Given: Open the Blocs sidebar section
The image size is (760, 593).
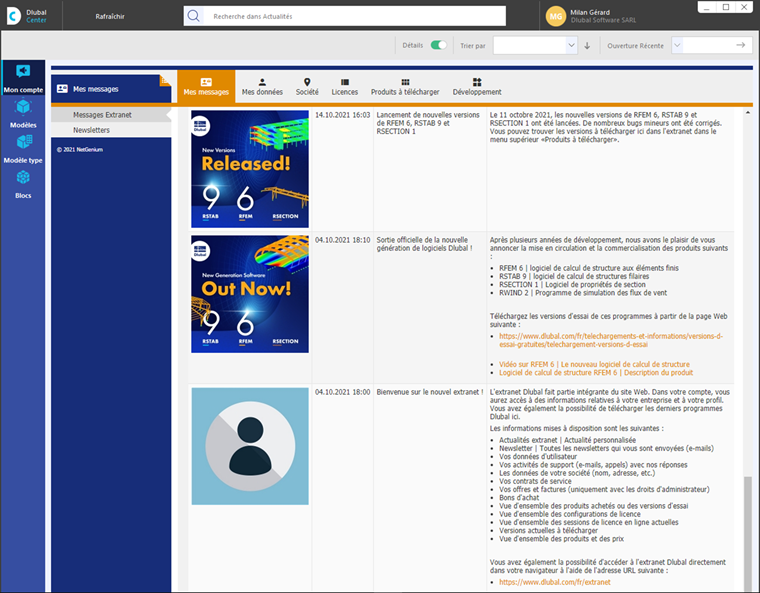Looking at the screenshot, I should (23, 184).
